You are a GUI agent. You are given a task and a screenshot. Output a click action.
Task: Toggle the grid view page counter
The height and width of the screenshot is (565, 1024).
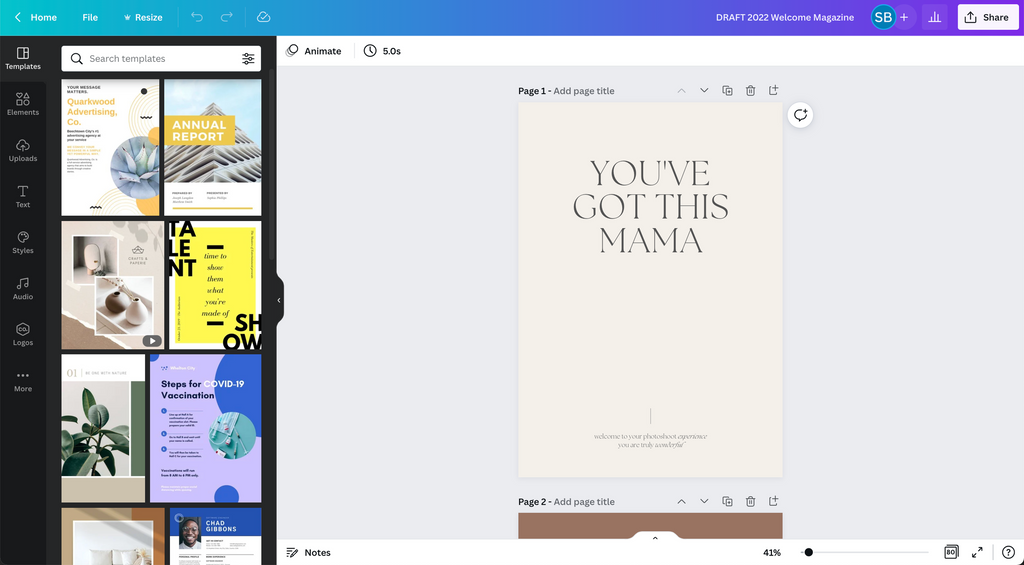(950, 552)
